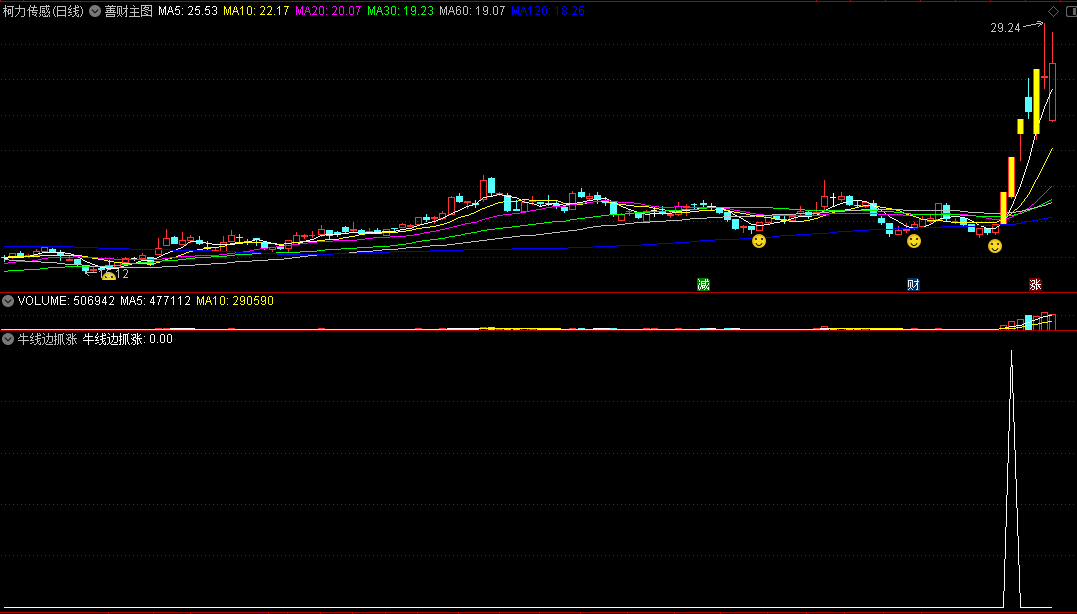Expand the VOLUME indicator dropdown arrow
Screen dimensions: 1077x614
tap(8, 301)
